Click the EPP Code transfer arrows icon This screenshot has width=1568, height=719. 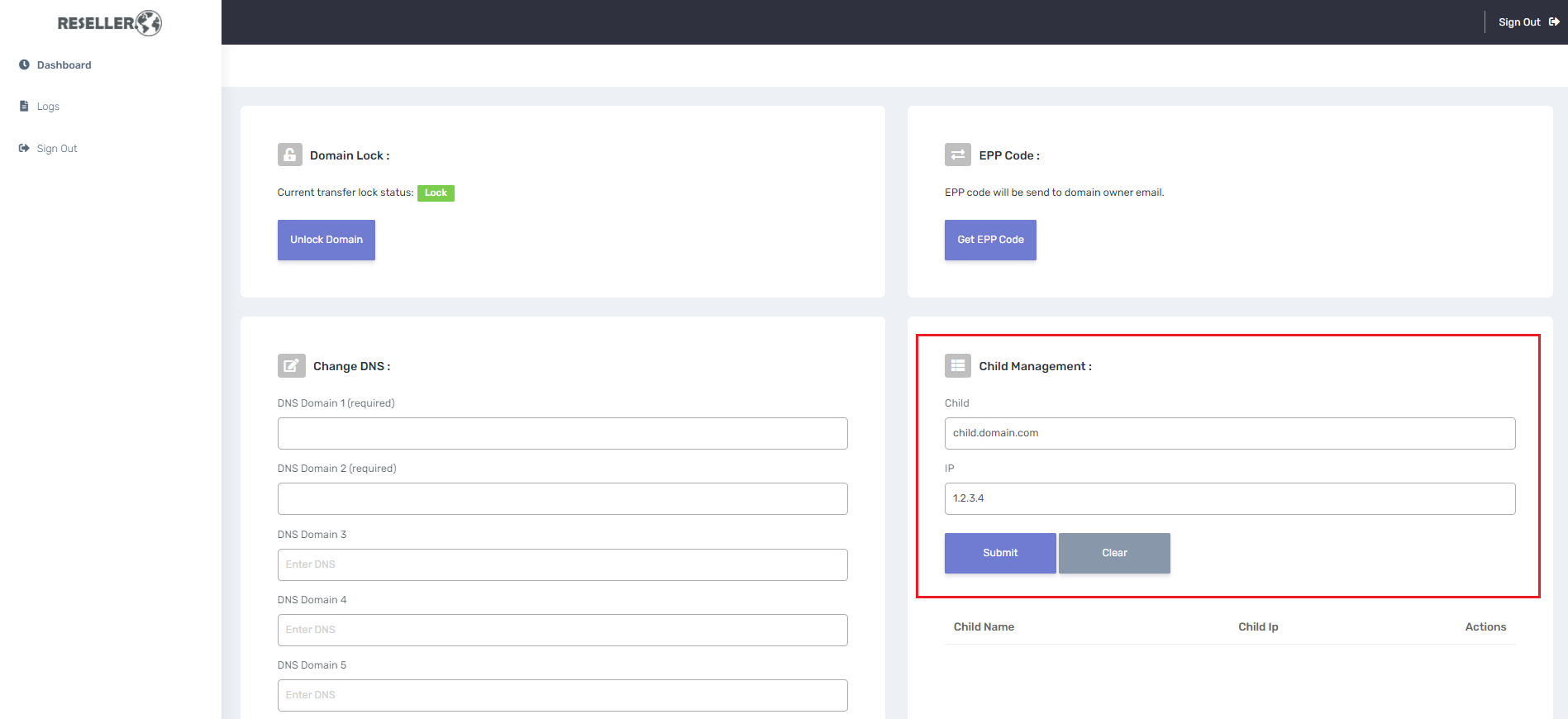point(957,155)
